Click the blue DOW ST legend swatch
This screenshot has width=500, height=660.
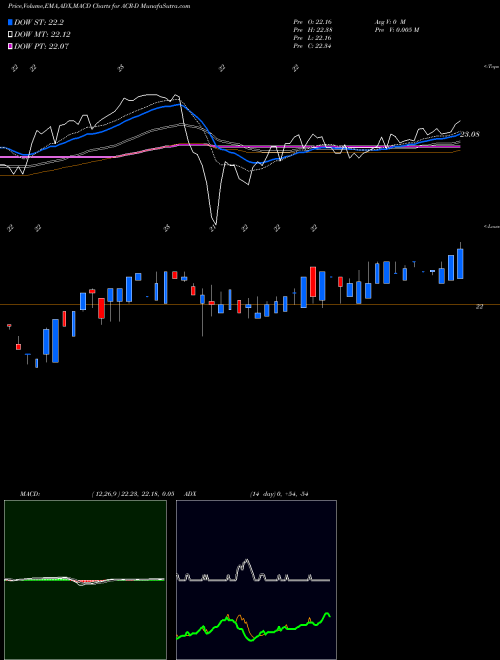[x=10, y=22]
